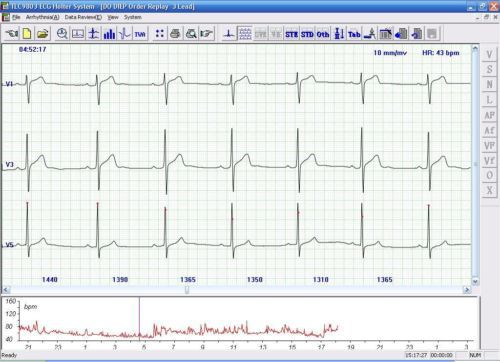Click the heart rate trend graph near hour 9
This screenshot has width=500, height=362.
(203, 330)
